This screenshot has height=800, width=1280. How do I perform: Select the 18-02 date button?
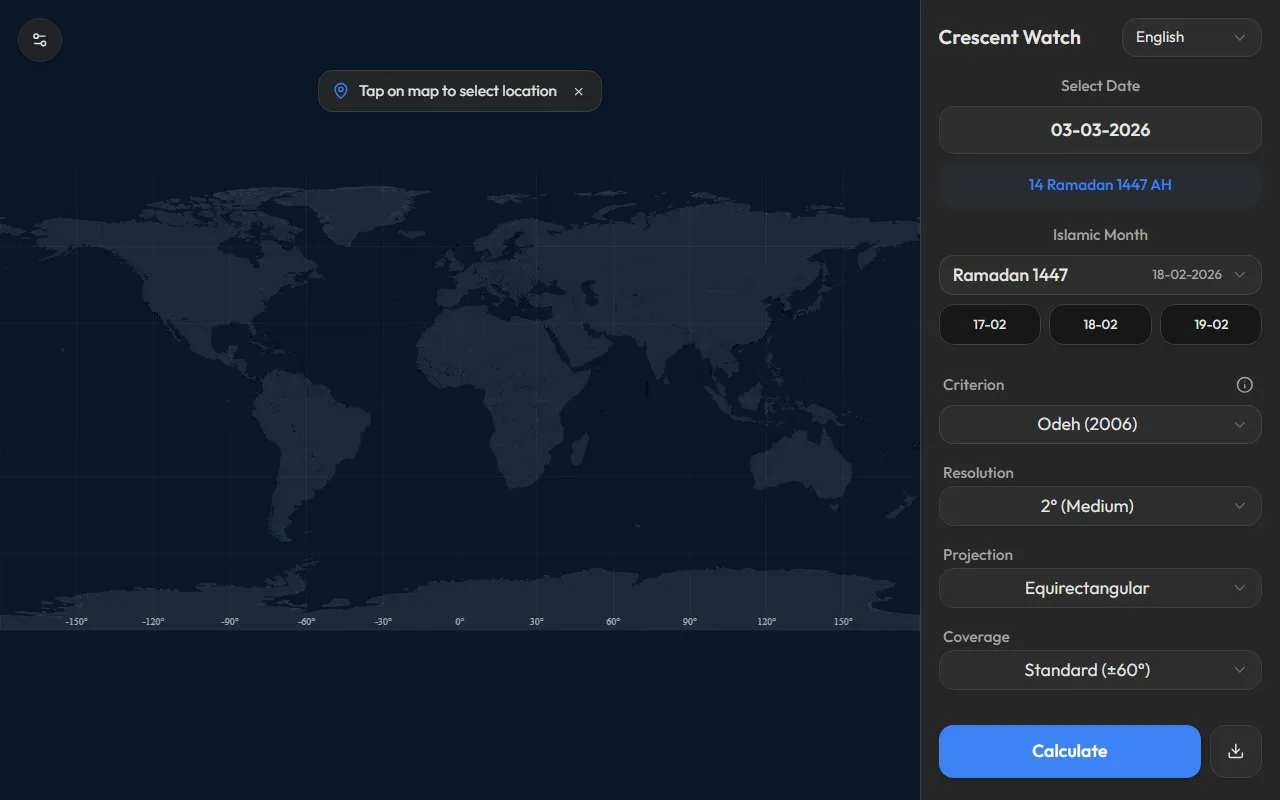pyautogui.click(x=1100, y=325)
